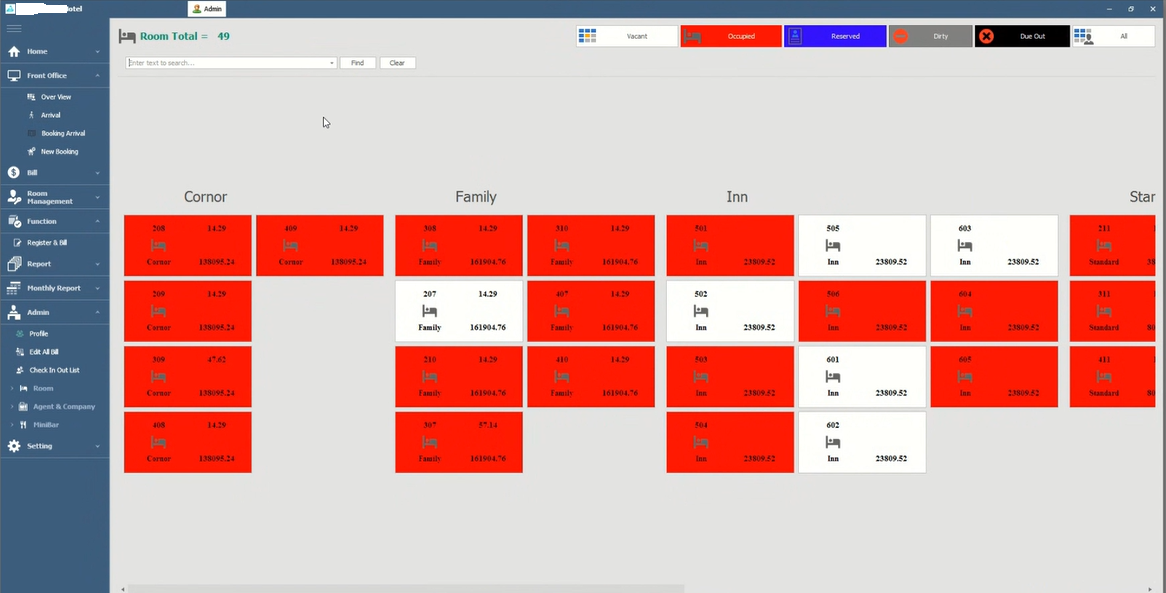1166x593 pixels.
Task: Click the bed icon in room 505 card
Action: 833,246
